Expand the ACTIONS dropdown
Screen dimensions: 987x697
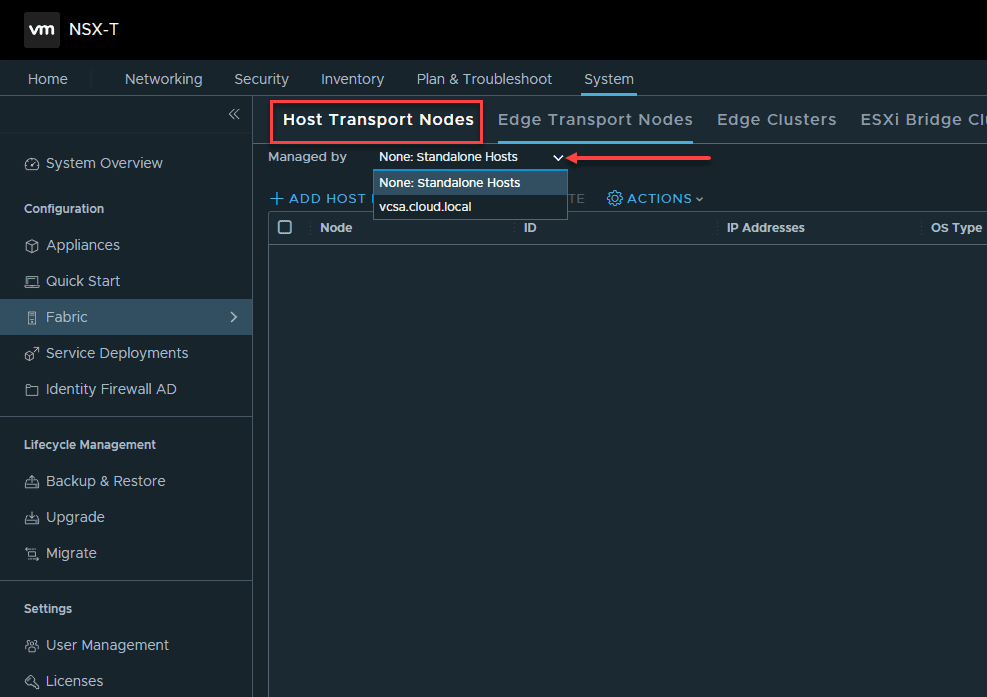(x=655, y=198)
